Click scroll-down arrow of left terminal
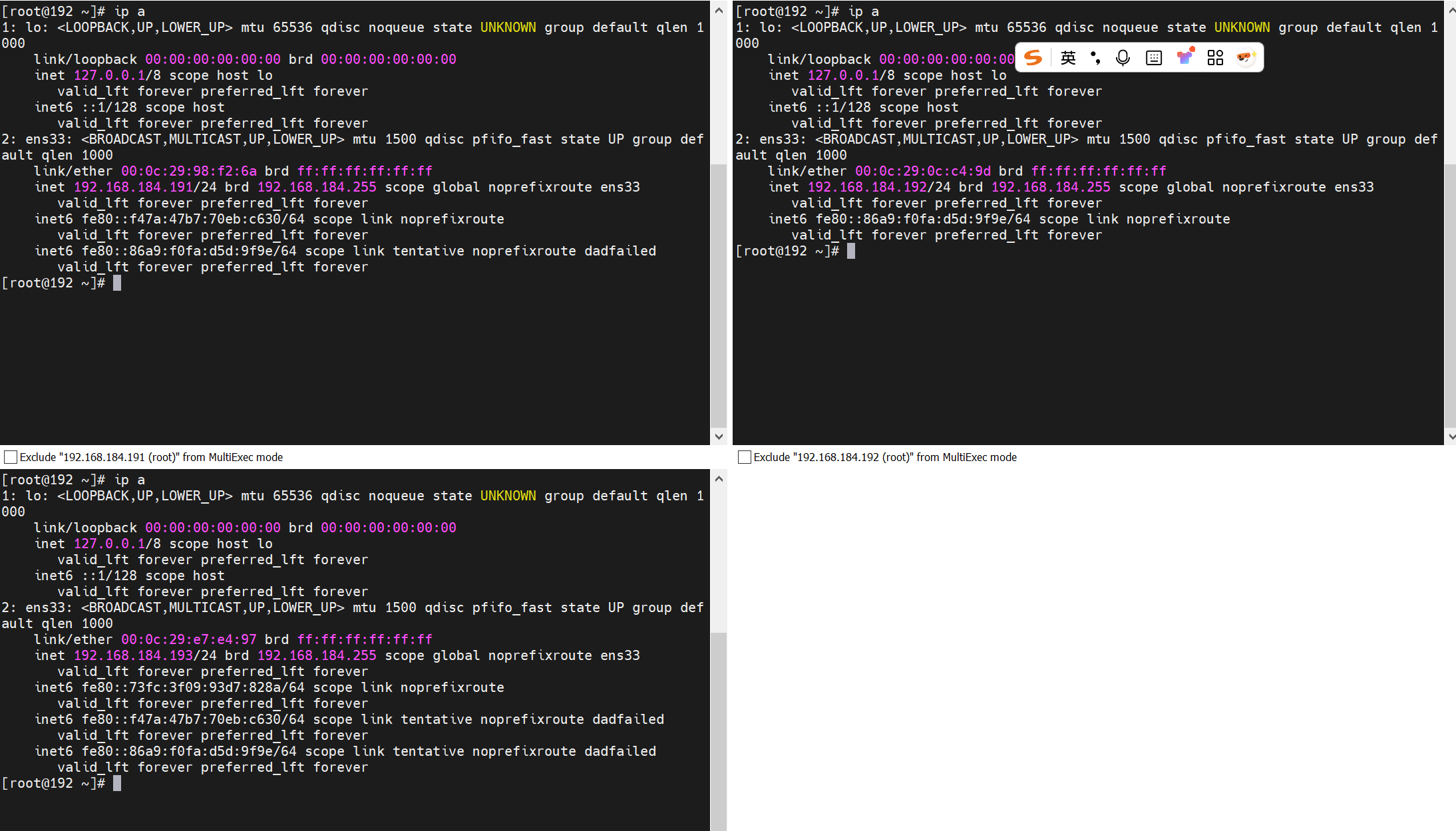This screenshot has height=831, width=1456. tap(719, 436)
